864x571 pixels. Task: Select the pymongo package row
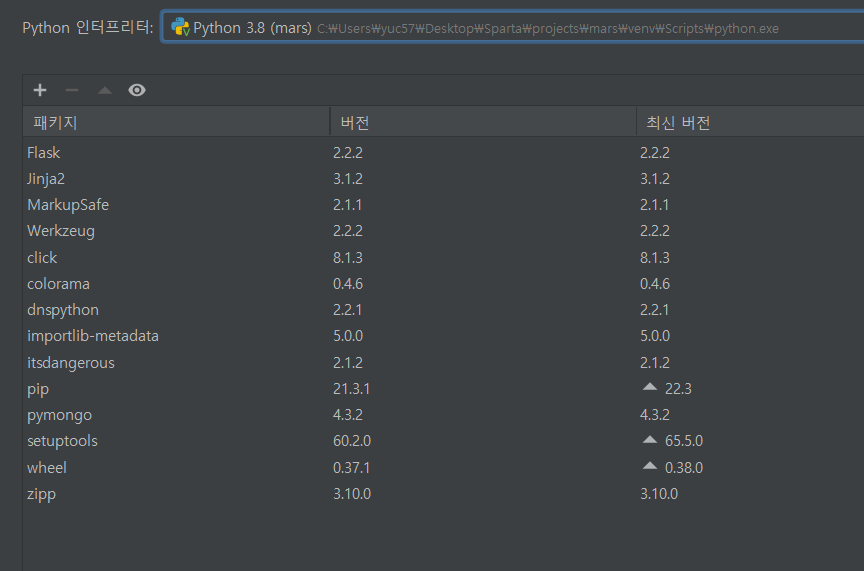coord(443,414)
